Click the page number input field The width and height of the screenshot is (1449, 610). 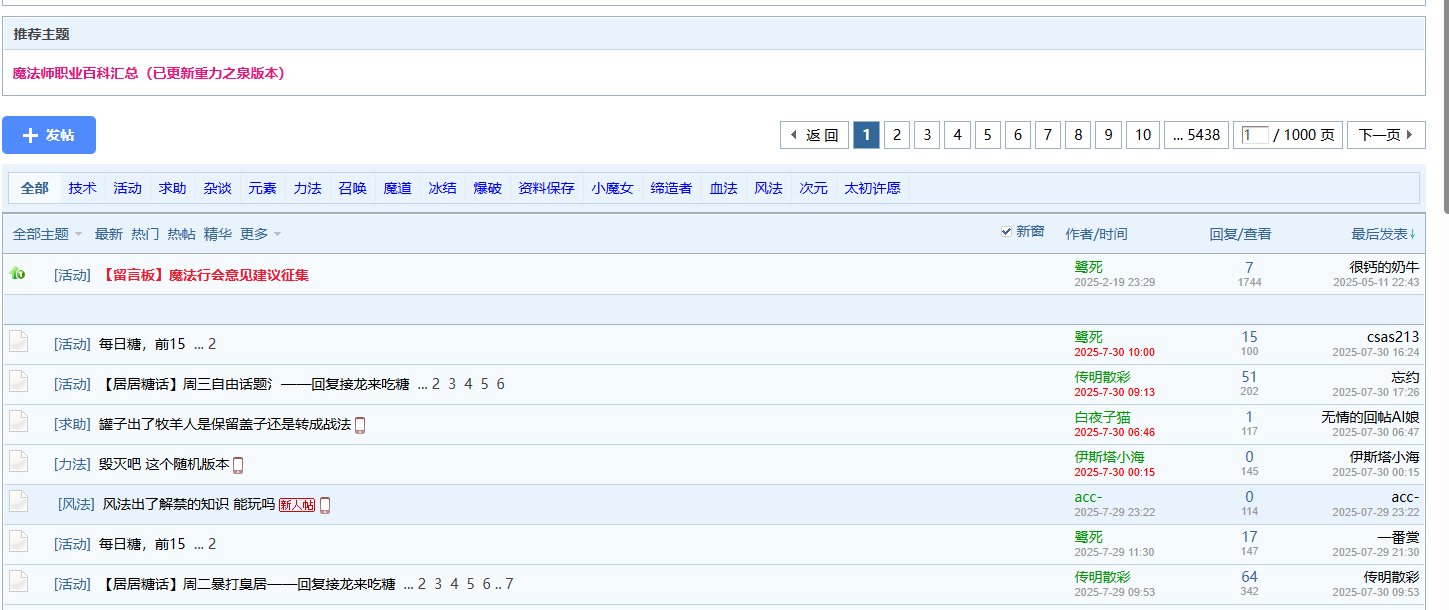tap(1255, 135)
